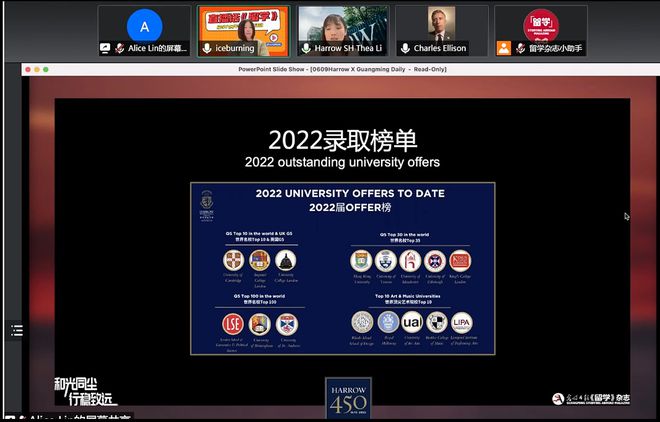The image size is (660, 422).
Task: Click the green microphone icon for Harrow SH Thea Li
Action: 306,48
